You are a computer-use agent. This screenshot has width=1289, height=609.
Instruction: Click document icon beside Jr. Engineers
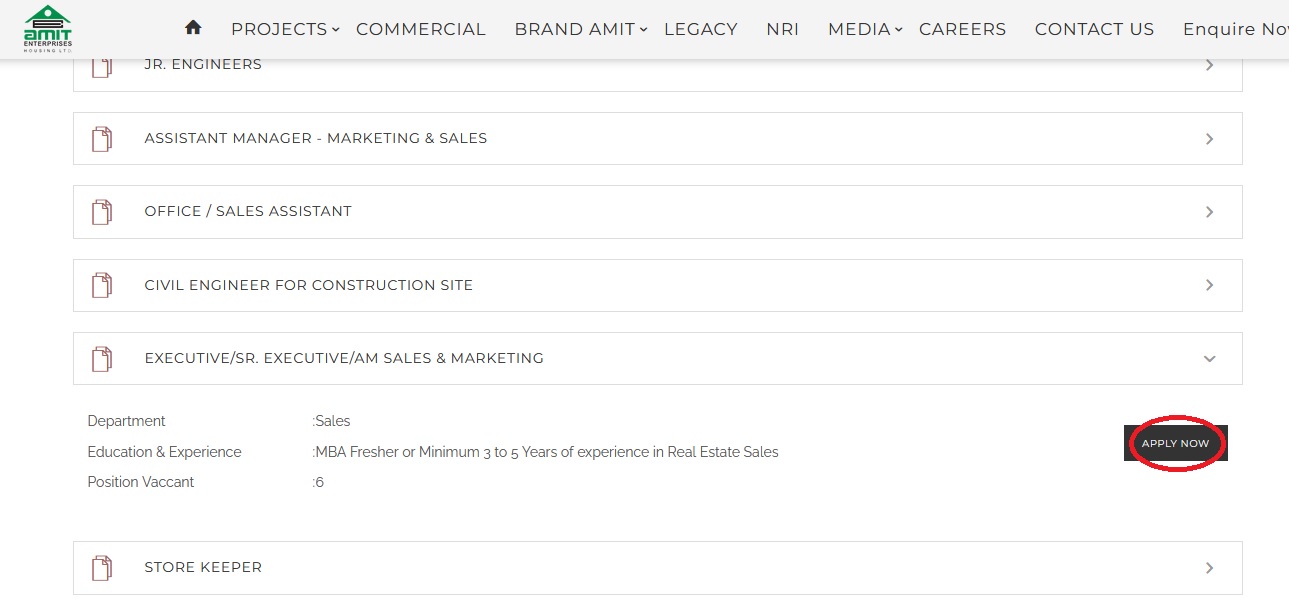coord(102,66)
